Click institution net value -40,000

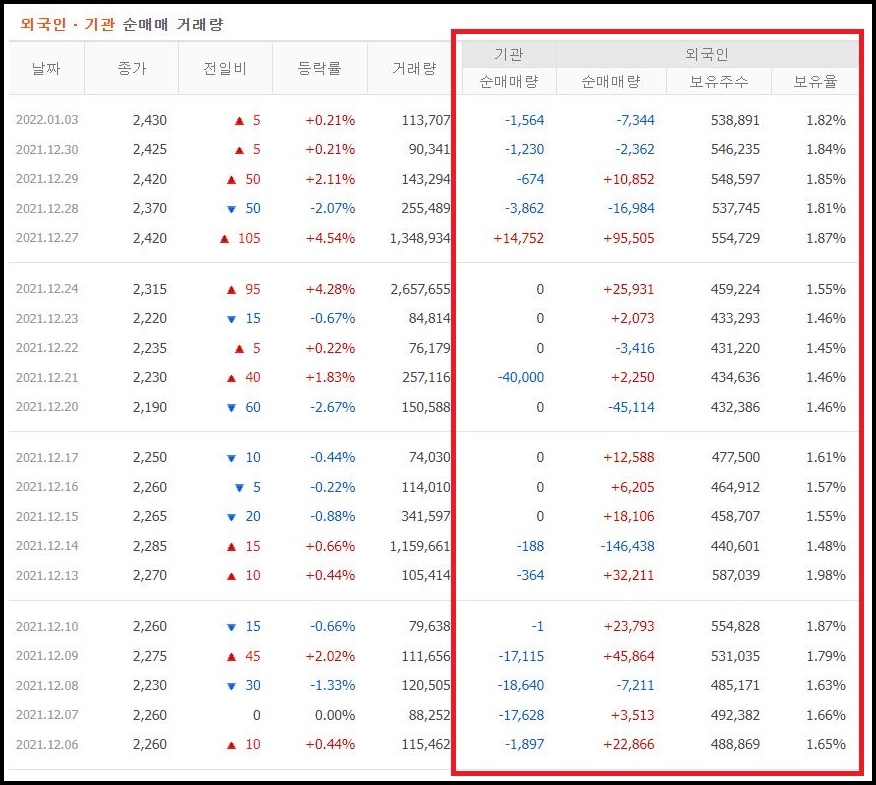(521, 378)
